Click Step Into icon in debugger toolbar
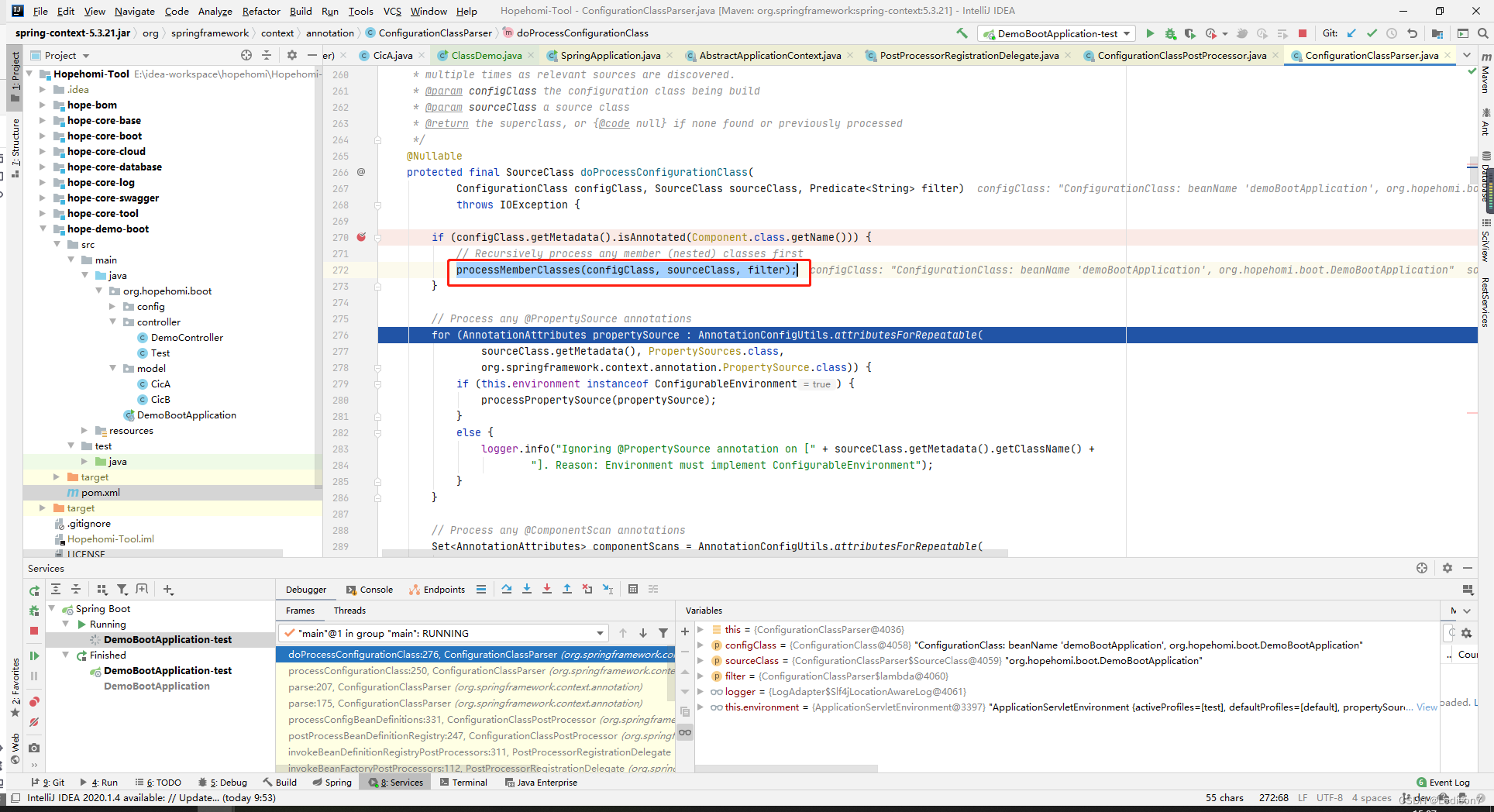Viewport: 1494px width, 812px height. pos(527,589)
